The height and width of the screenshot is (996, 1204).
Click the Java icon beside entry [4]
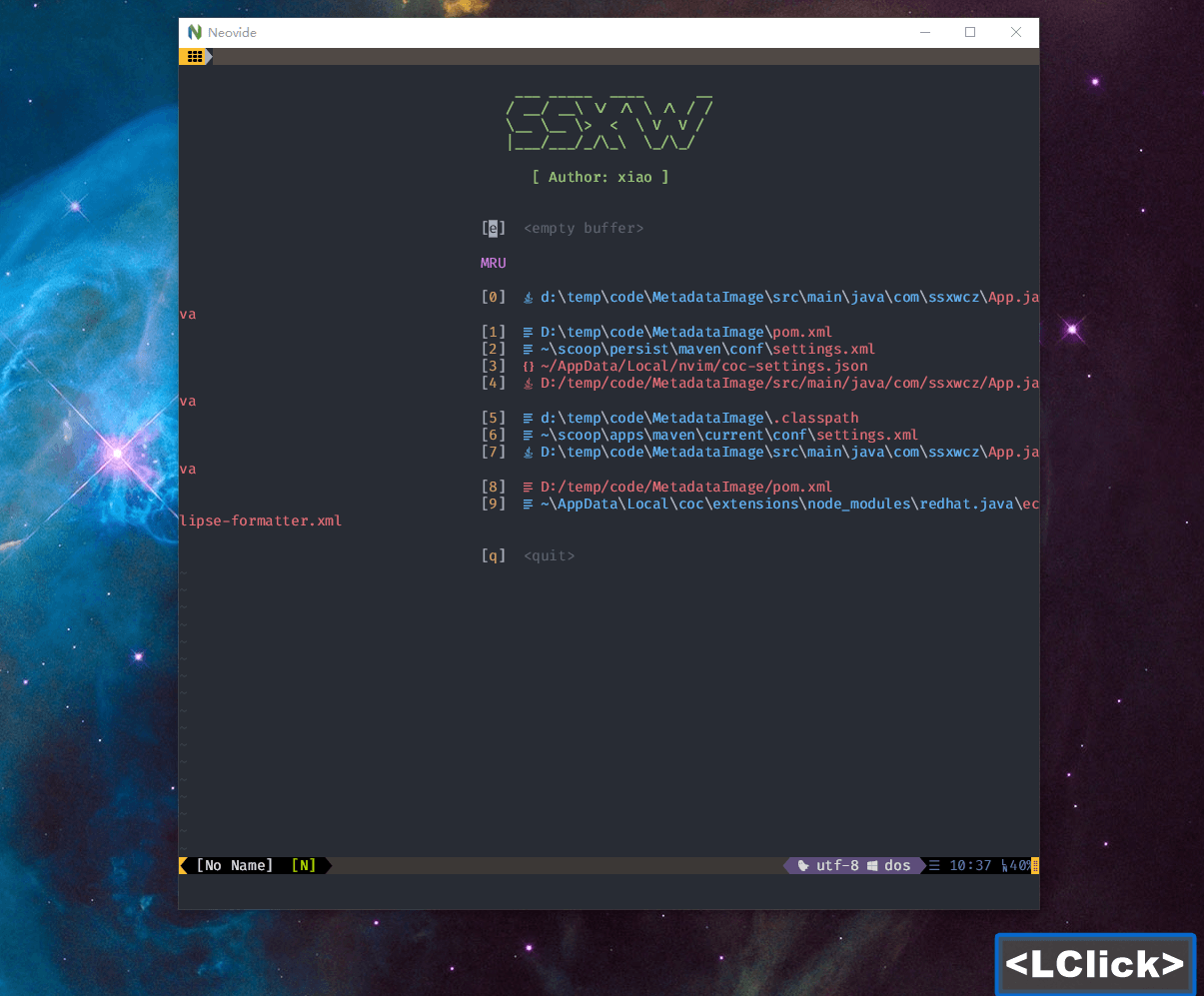pyautogui.click(x=529, y=384)
